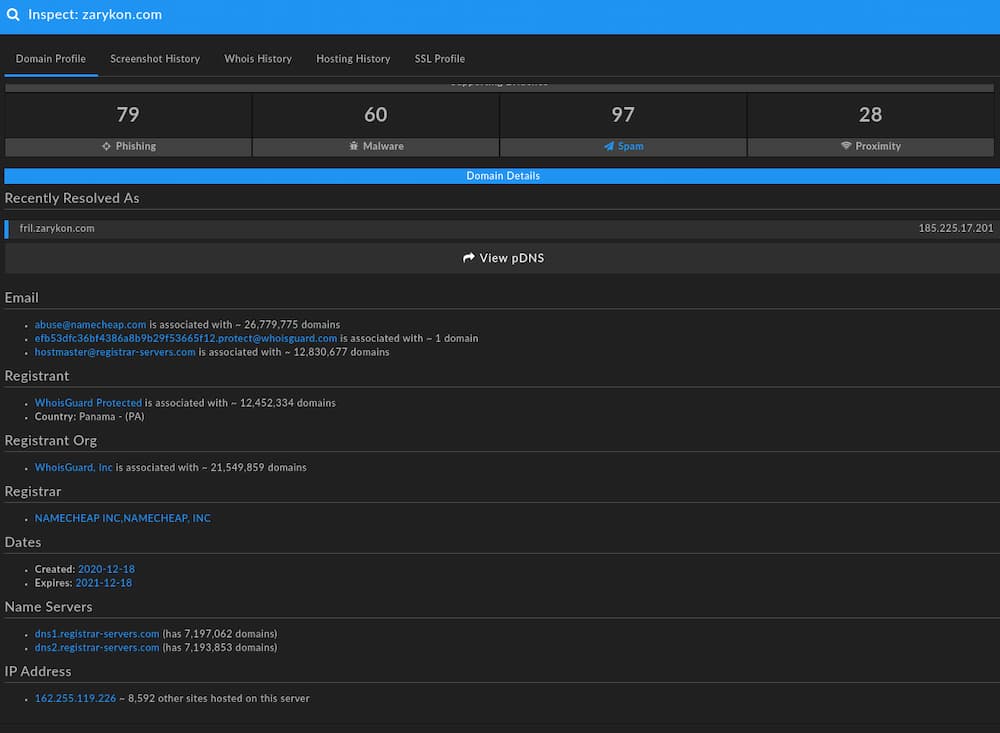Click 'Inspect: zarykon.com' header title
1000x733 pixels.
(95, 15)
